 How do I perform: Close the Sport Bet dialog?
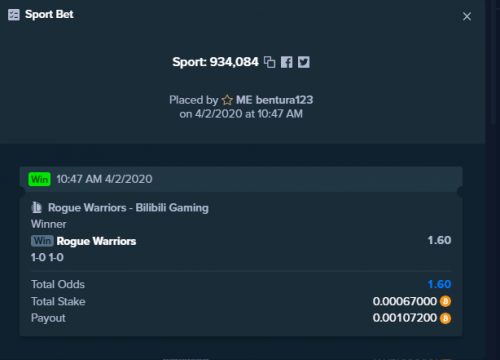467,16
